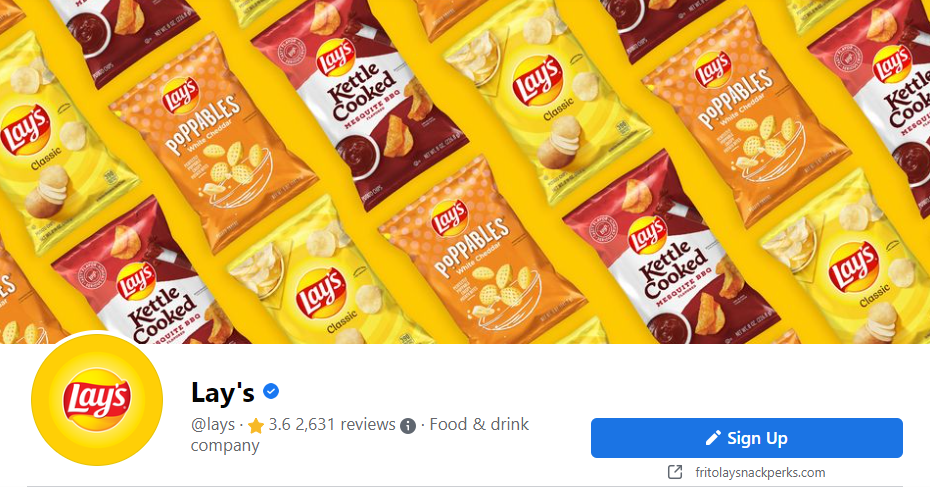Screen dimensions: 930x488
Task: Visit the fritolaysnackperks.com link
Action: [x=758, y=472]
